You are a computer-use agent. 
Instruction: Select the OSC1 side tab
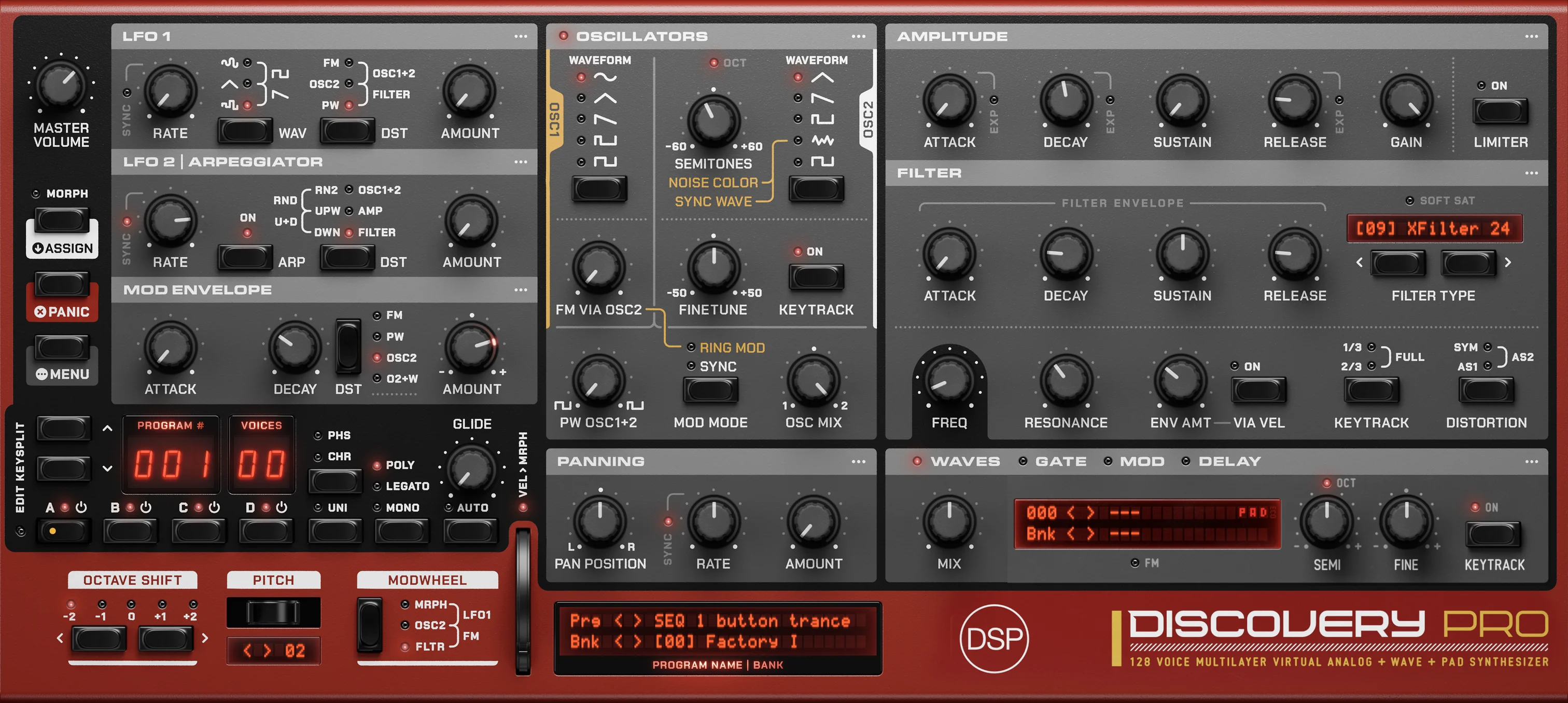pos(554,119)
